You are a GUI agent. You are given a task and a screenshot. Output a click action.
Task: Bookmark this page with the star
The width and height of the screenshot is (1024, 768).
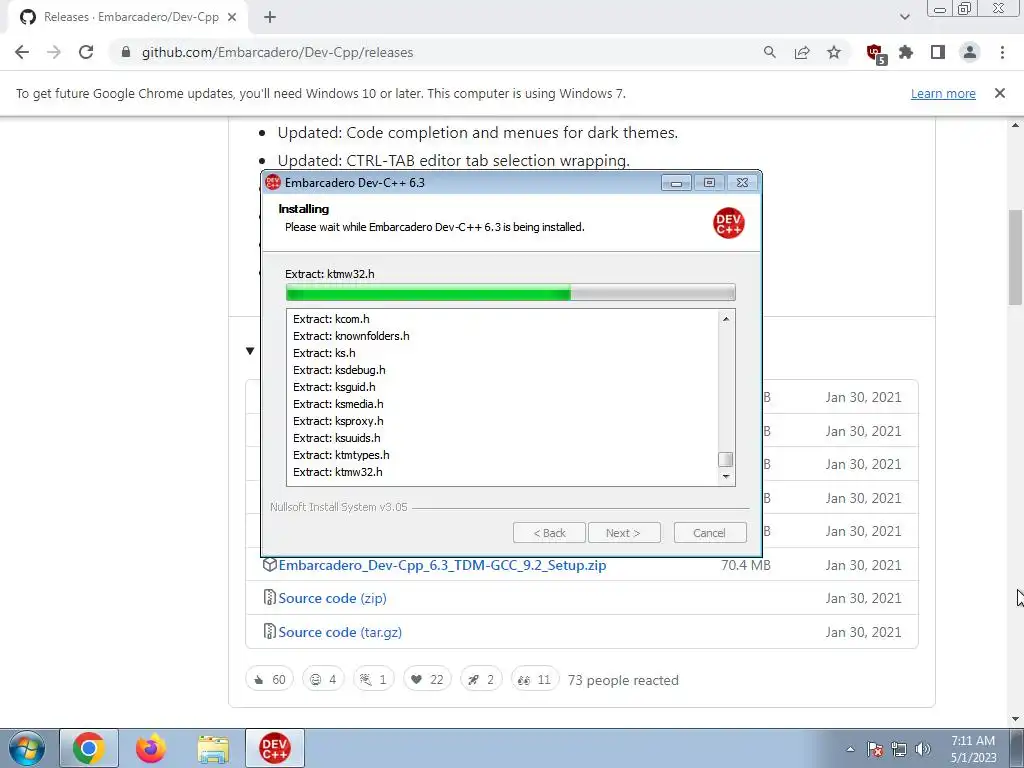coord(834,52)
